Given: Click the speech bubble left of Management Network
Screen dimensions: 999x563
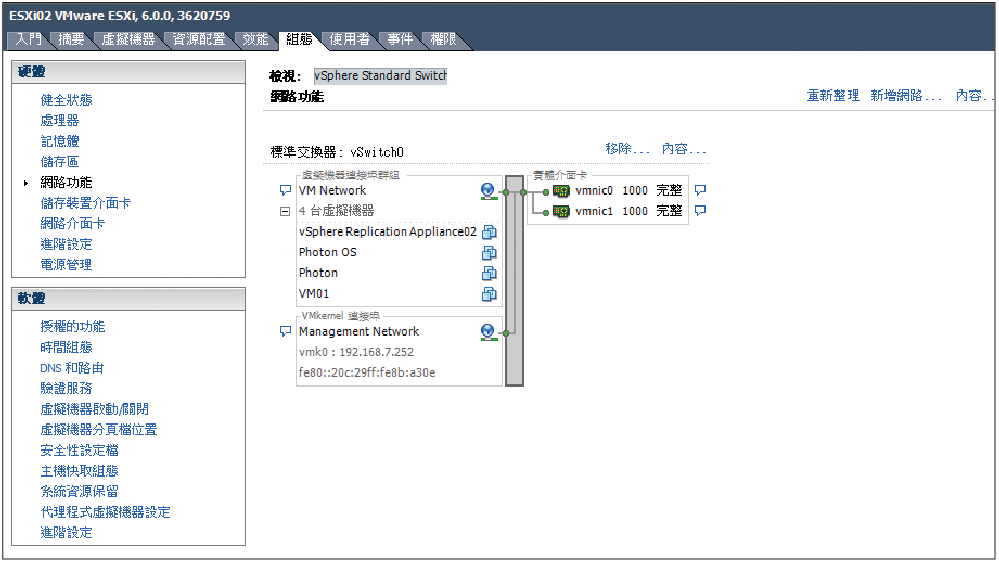Looking at the screenshot, I should (x=285, y=332).
